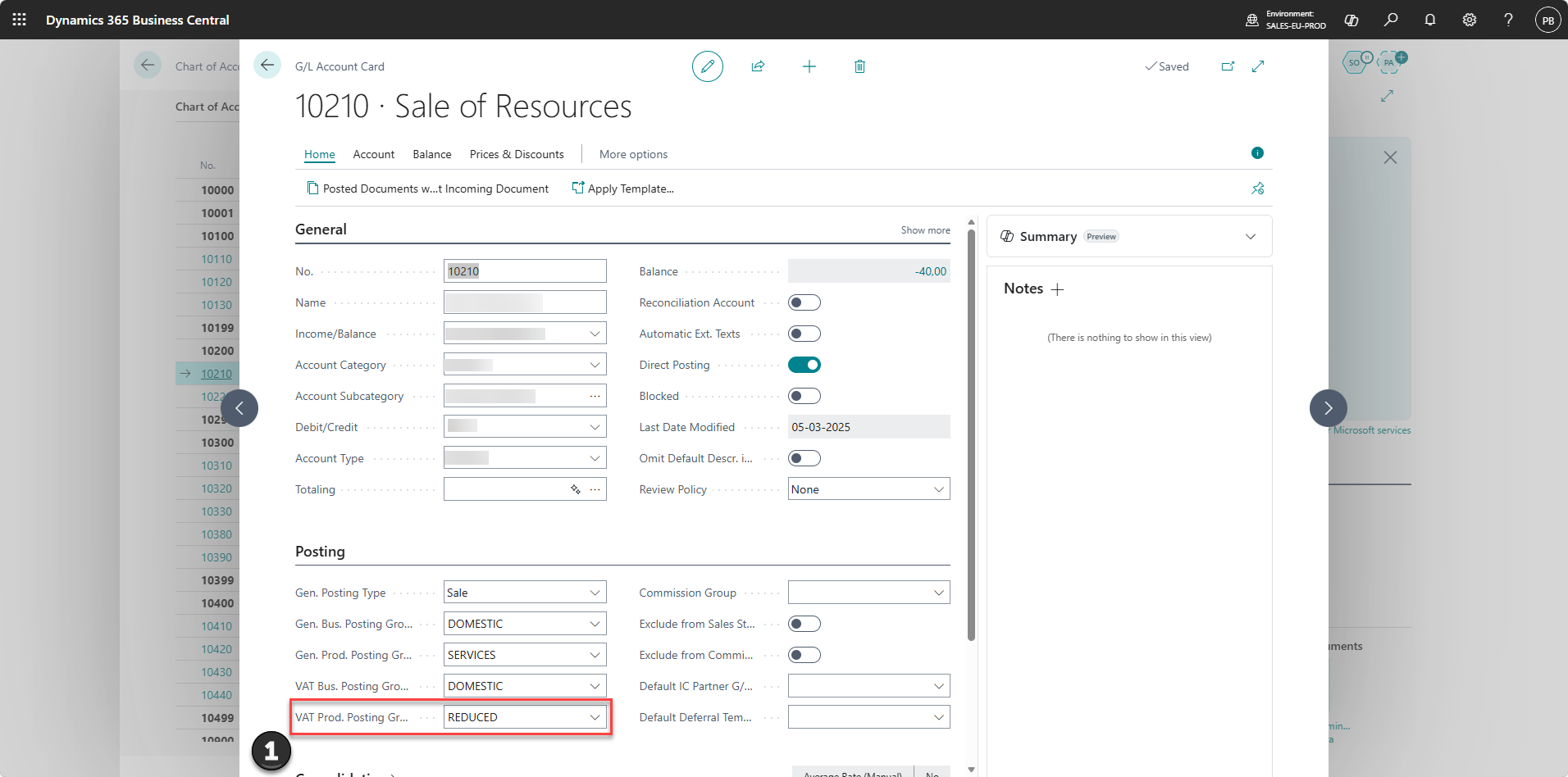Open the search magnifier in top bar
The height and width of the screenshot is (777, 1568).
pos(1391,20)
